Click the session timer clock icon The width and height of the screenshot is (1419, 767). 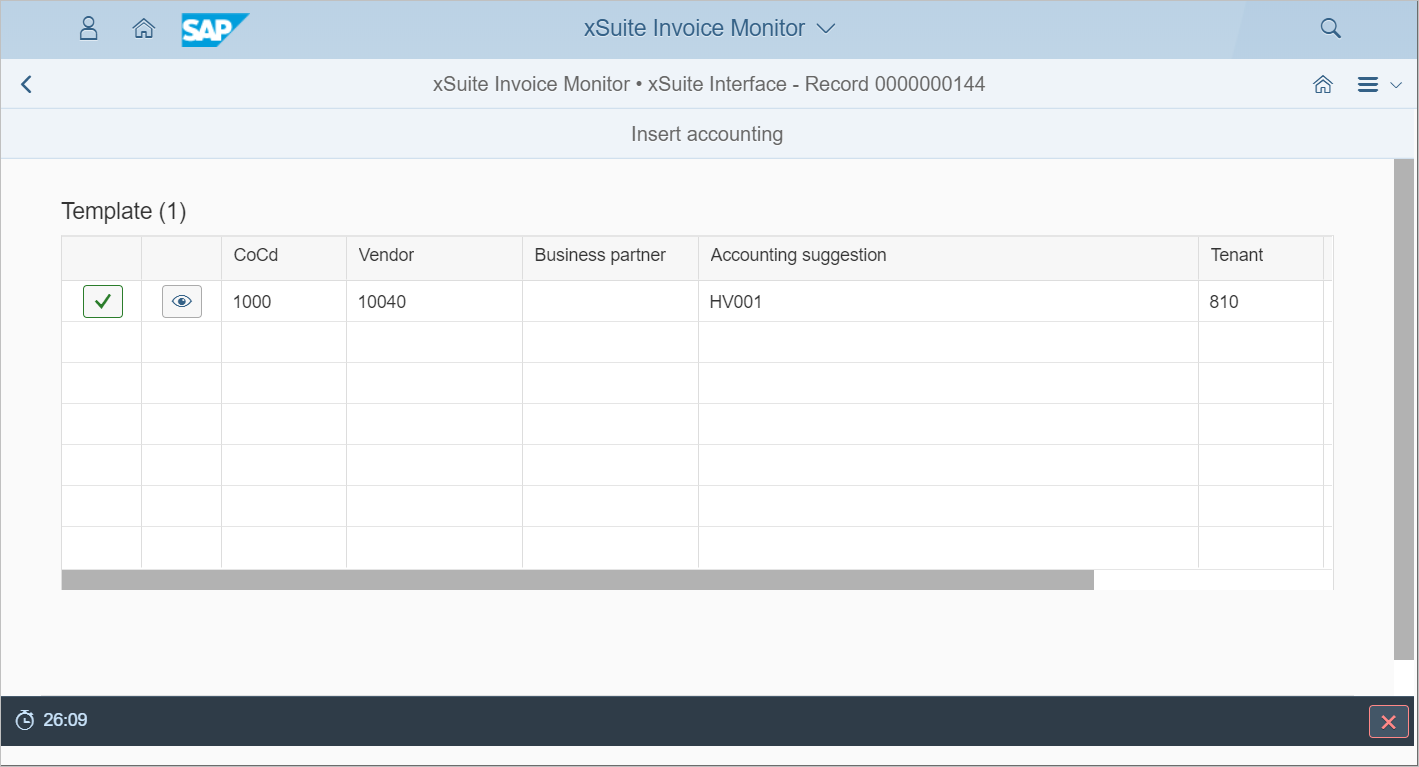click(x=25, y=720)
